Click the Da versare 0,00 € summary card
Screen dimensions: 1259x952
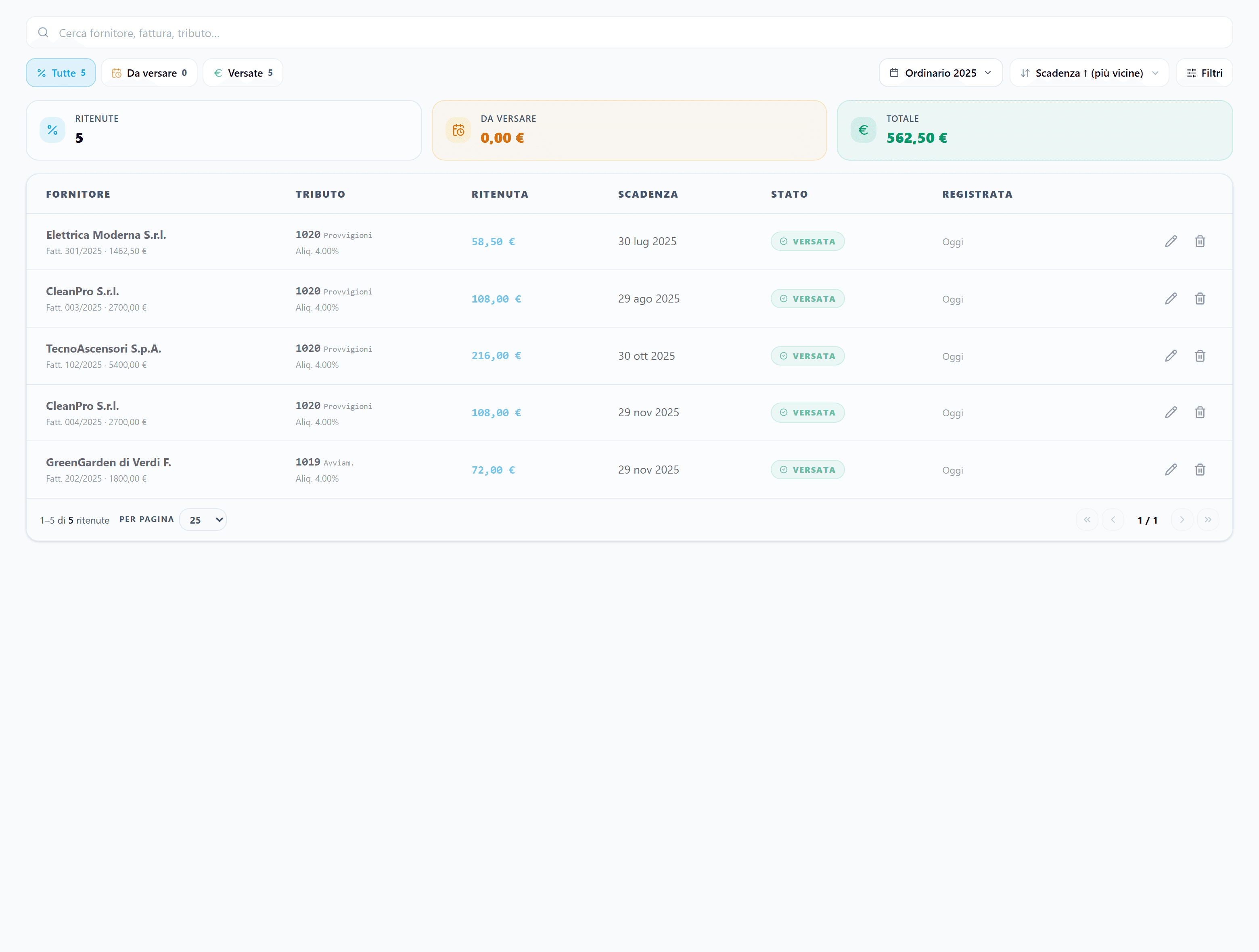click(x=629, y=130)
